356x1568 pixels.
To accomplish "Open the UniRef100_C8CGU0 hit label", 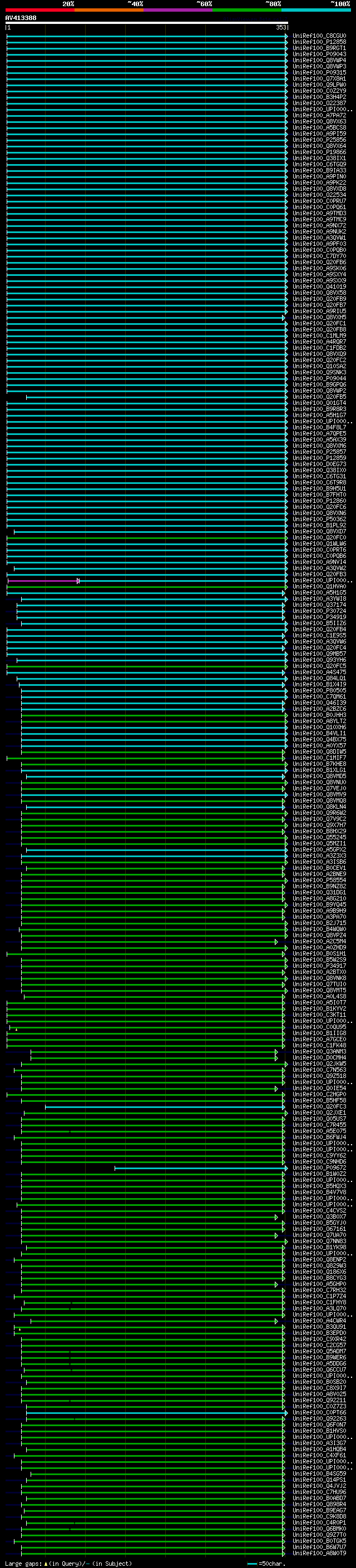I will point(319,36).
